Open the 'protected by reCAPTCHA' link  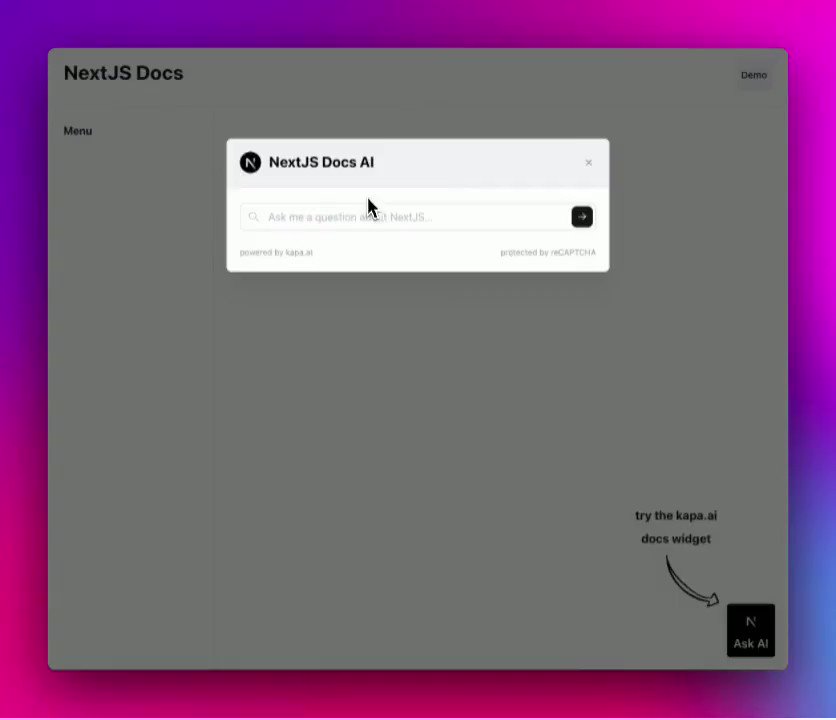pyautogui.click(x=548, y=252)
